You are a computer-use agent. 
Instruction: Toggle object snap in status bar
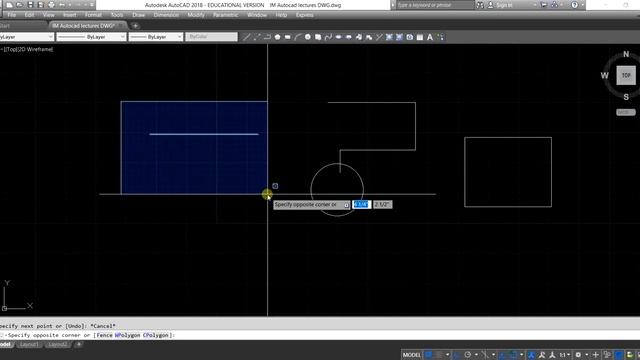tap(513, 355)
